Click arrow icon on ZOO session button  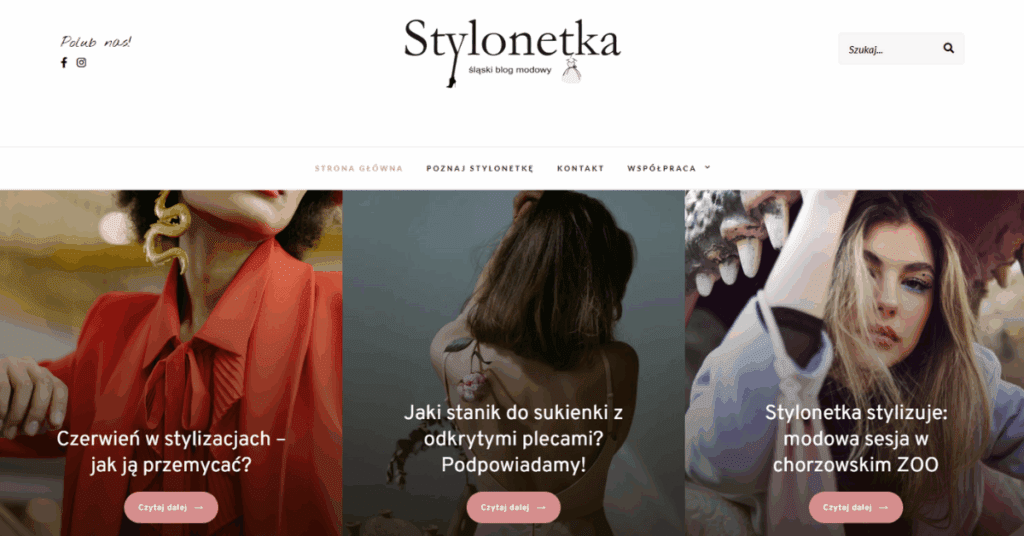pyautogui.click(x=883, y=508)
